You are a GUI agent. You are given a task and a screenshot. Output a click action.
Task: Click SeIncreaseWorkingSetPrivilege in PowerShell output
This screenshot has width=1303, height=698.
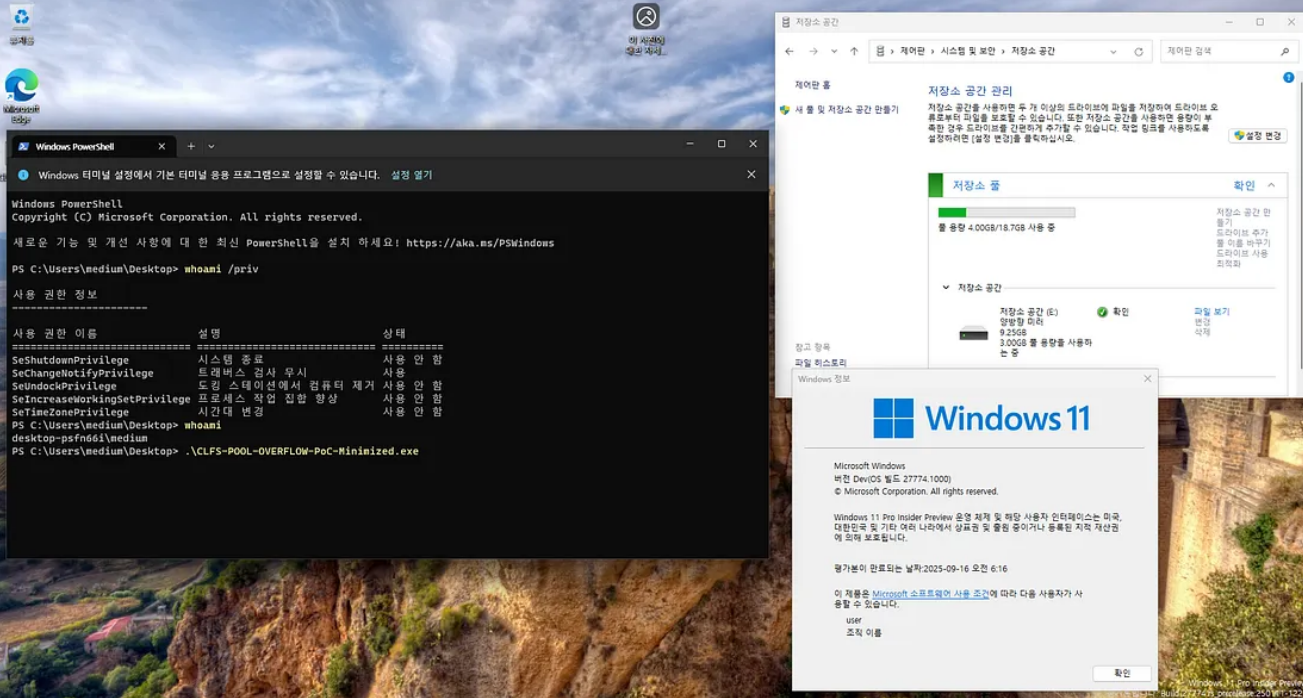pos(101,399)
